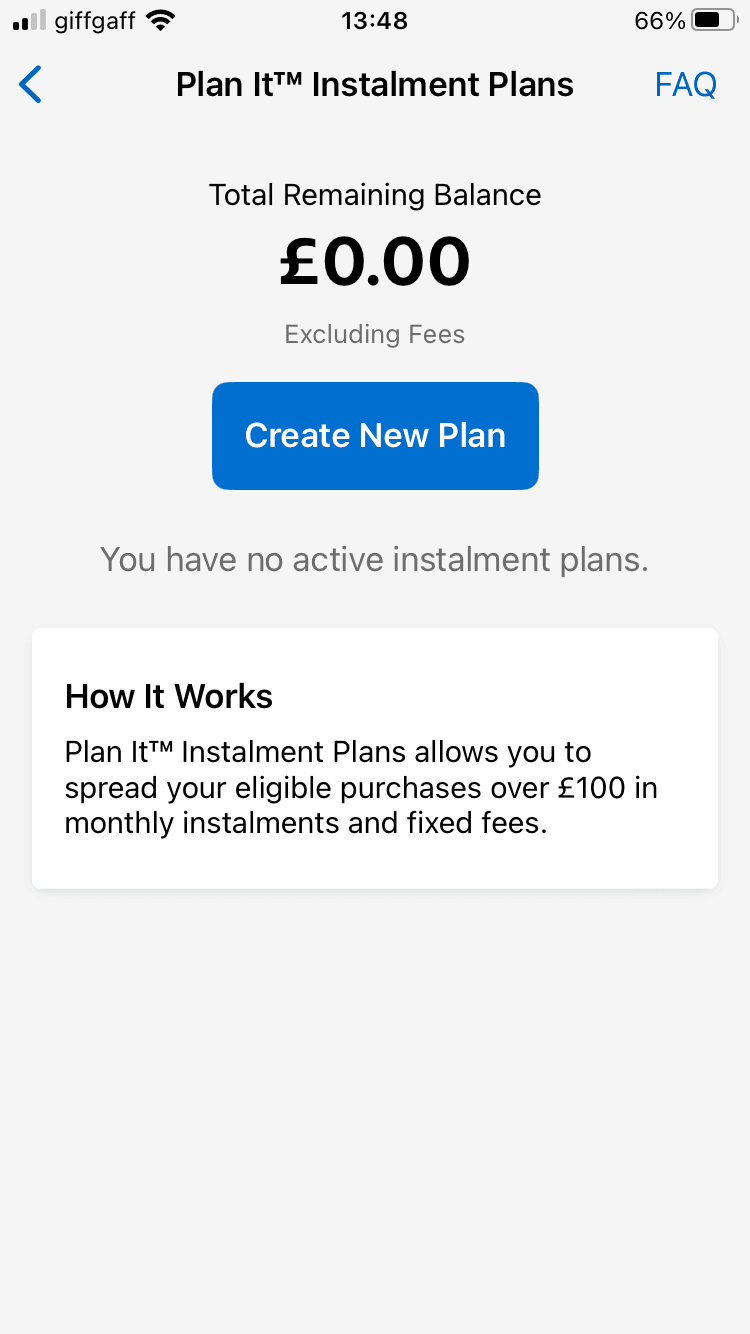
Task: Tap the no active instalment plans message
Action: point(374,560)
